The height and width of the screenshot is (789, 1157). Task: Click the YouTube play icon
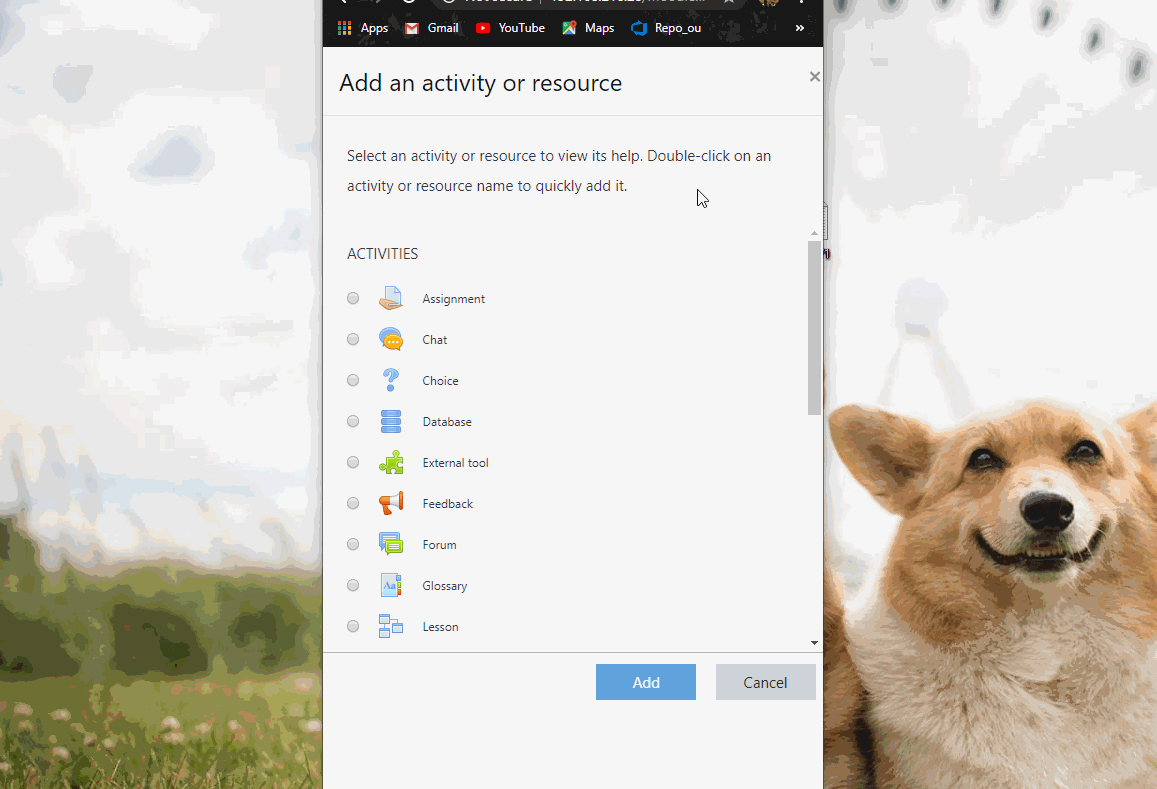[483, 28]
